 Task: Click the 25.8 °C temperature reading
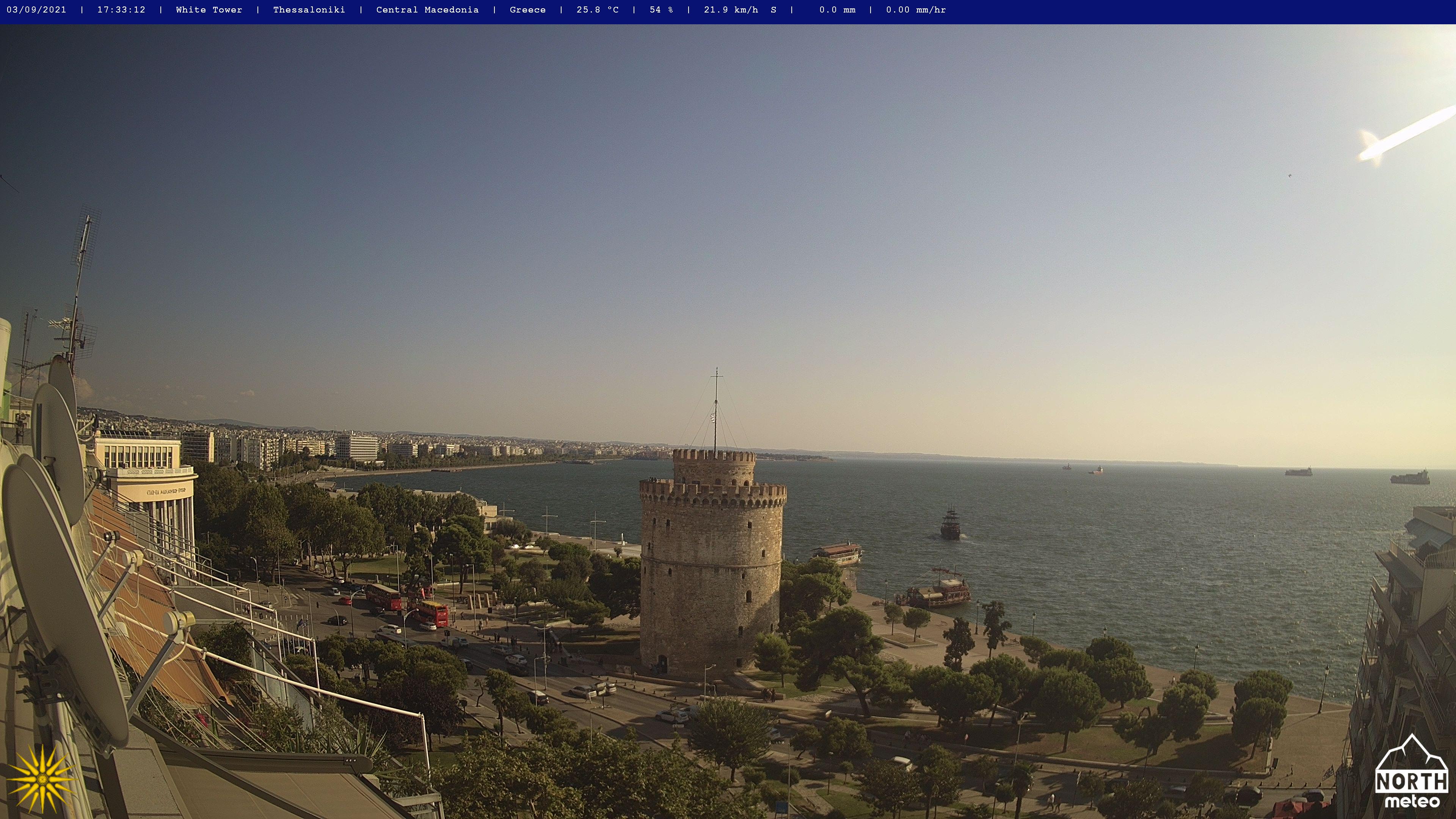597,9
